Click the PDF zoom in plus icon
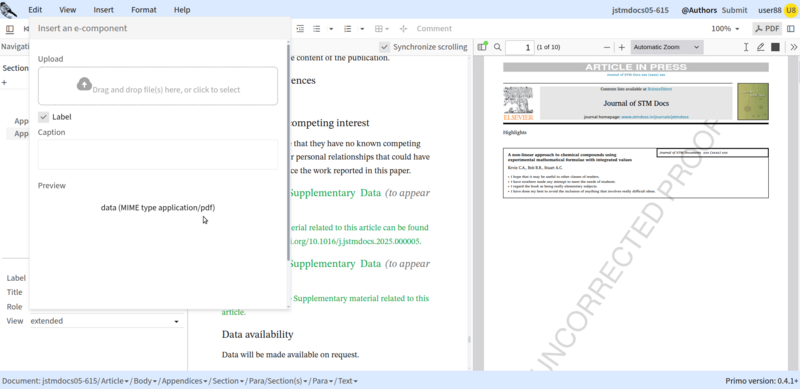This screenshot has width=800, height=389. pyautogui.click(x=621, y=47)
